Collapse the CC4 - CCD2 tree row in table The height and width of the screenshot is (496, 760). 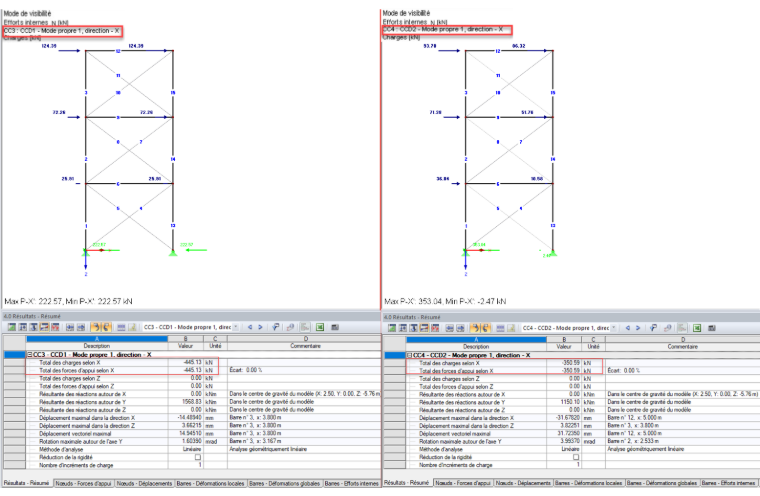click(409, 355)
